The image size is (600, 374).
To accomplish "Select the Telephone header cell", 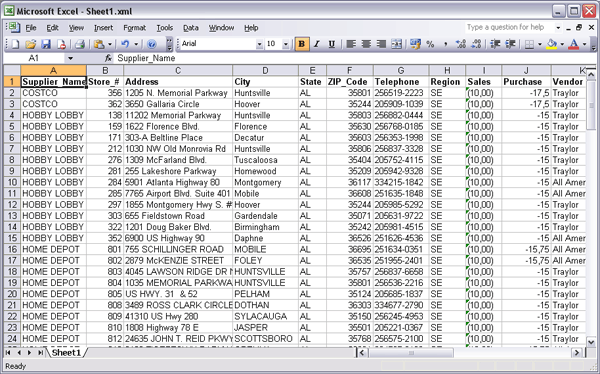I will (x=401, y=82).
